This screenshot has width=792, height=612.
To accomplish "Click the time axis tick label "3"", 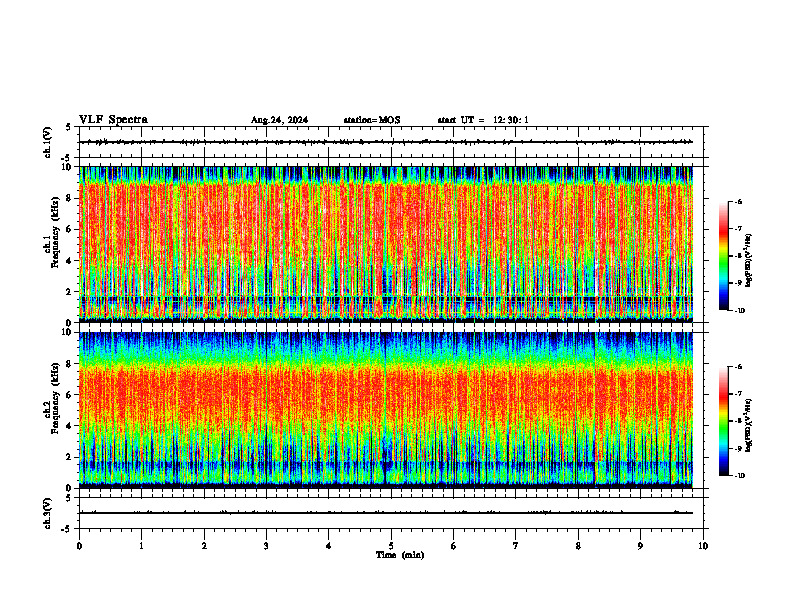I will pos(266,546).
